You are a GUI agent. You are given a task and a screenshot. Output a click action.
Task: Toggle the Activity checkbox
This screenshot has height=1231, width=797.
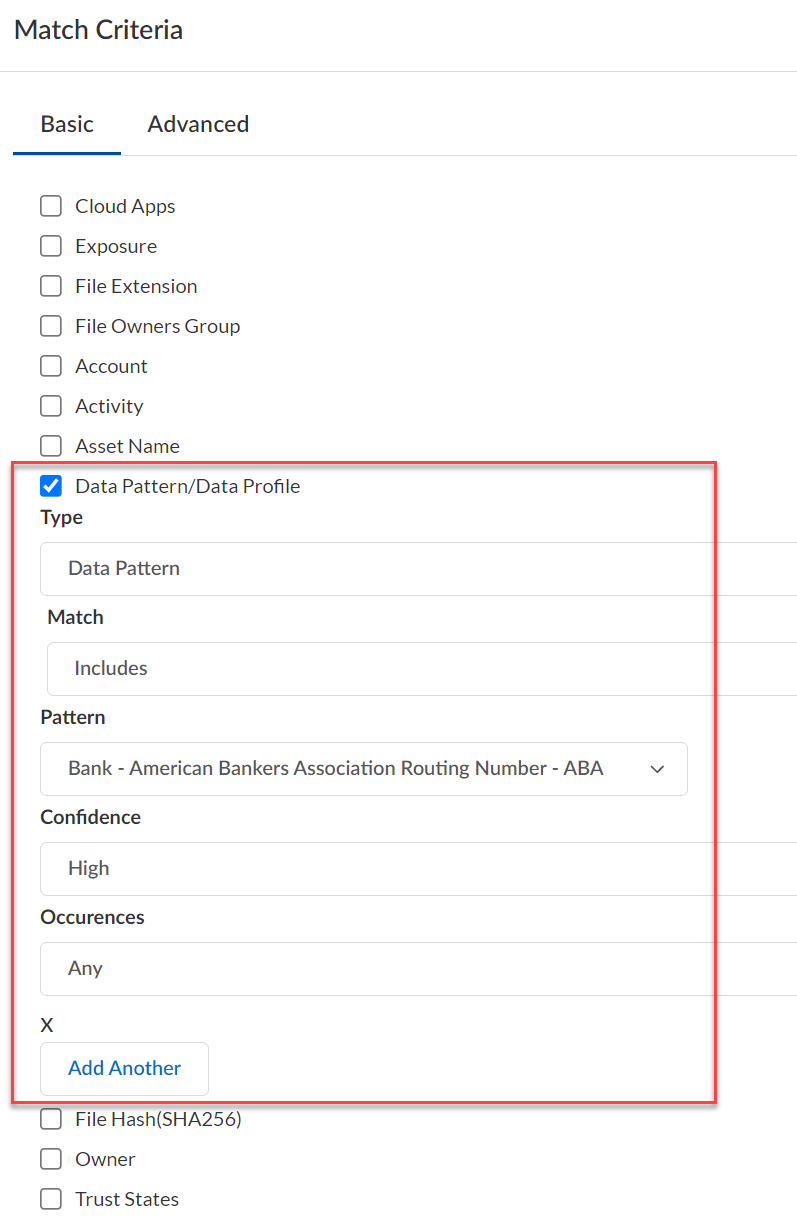pyautogui.click(x=51, y=406)
